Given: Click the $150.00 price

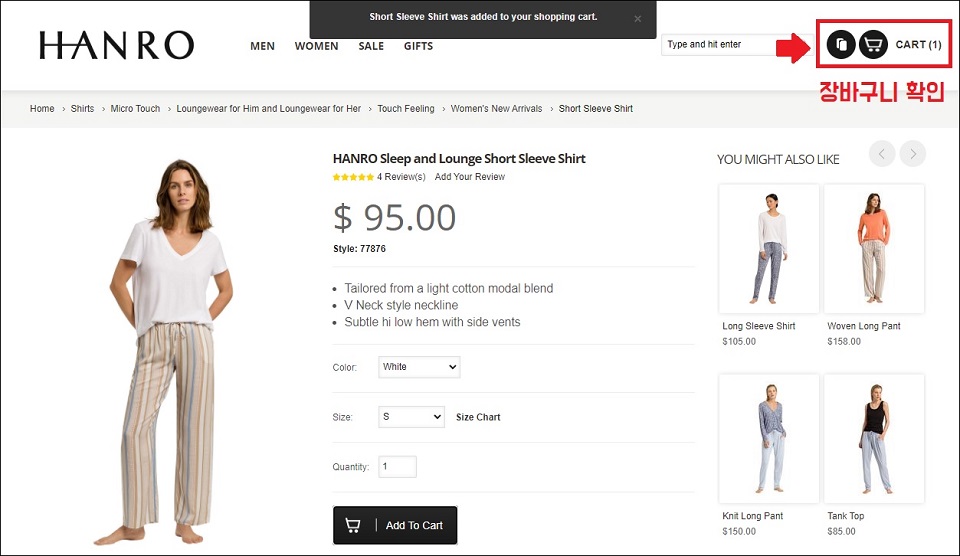Looking at the screenshot, I should pos(739,531).
